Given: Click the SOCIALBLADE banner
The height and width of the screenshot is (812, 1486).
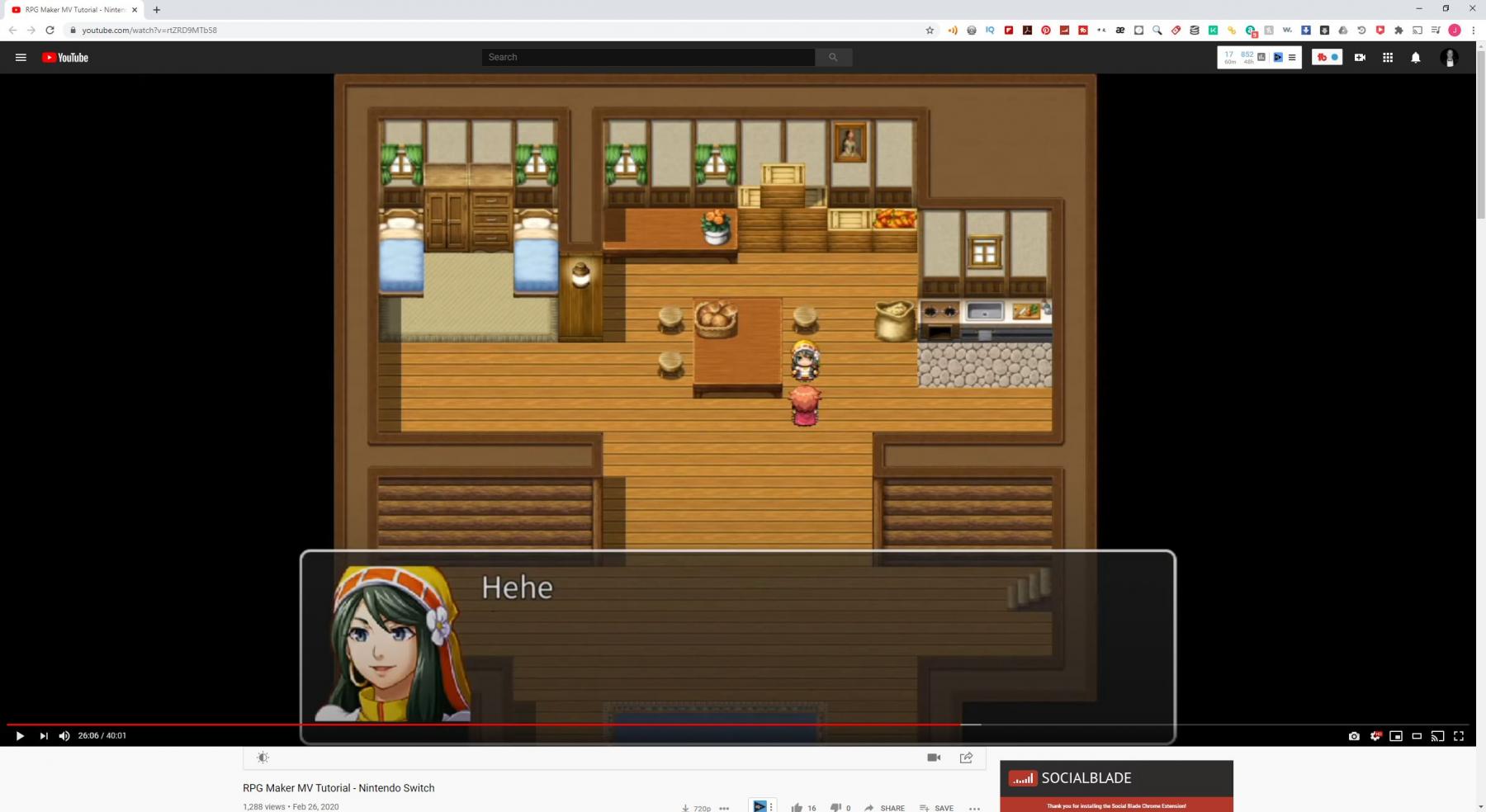Looking at the screenshot, I should click(1116, 786).
